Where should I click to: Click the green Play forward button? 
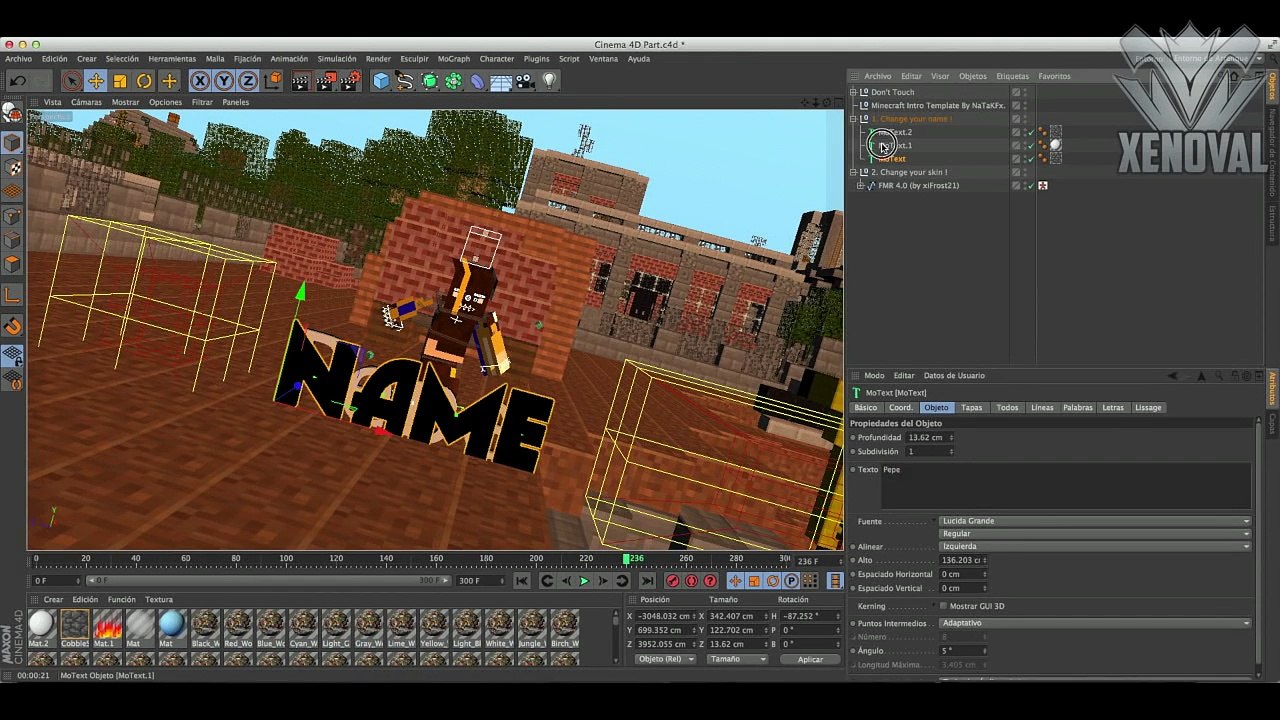click(x=584, y=581)
